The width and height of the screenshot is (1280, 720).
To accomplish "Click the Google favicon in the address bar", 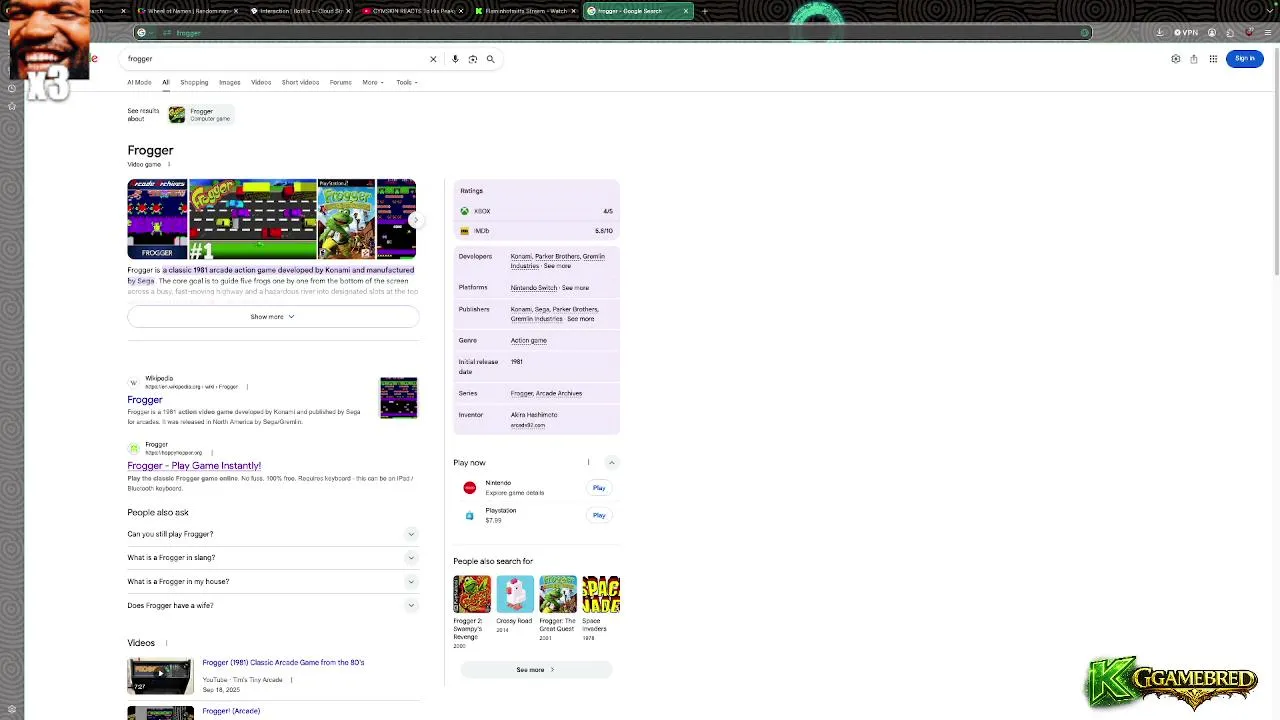I will click(x=141, y=33).
